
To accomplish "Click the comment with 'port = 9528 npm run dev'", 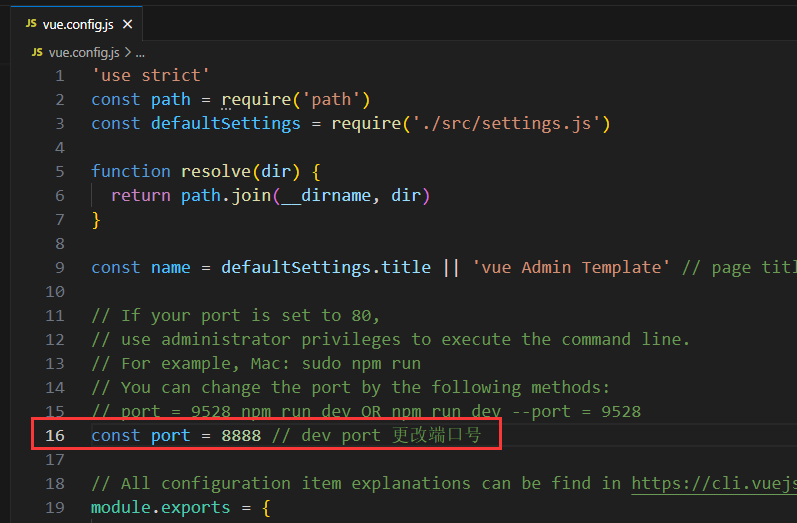I will pyautogui.click(x=366, y=411).
